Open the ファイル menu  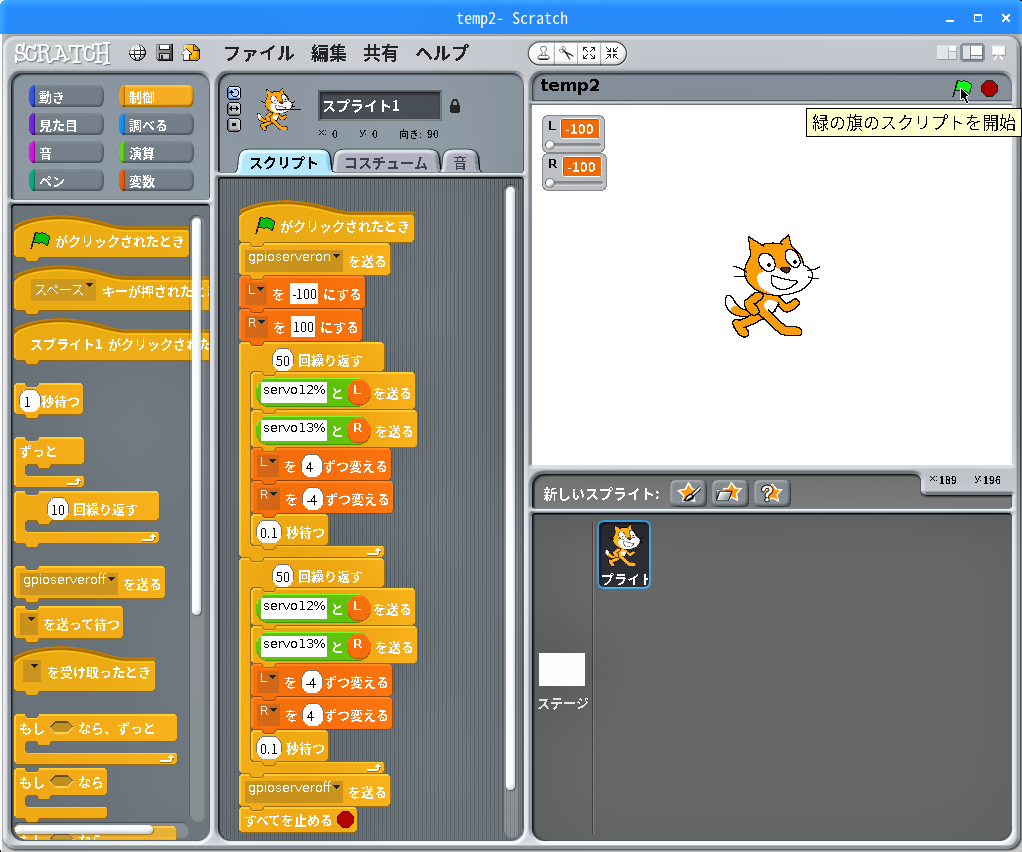259,53
